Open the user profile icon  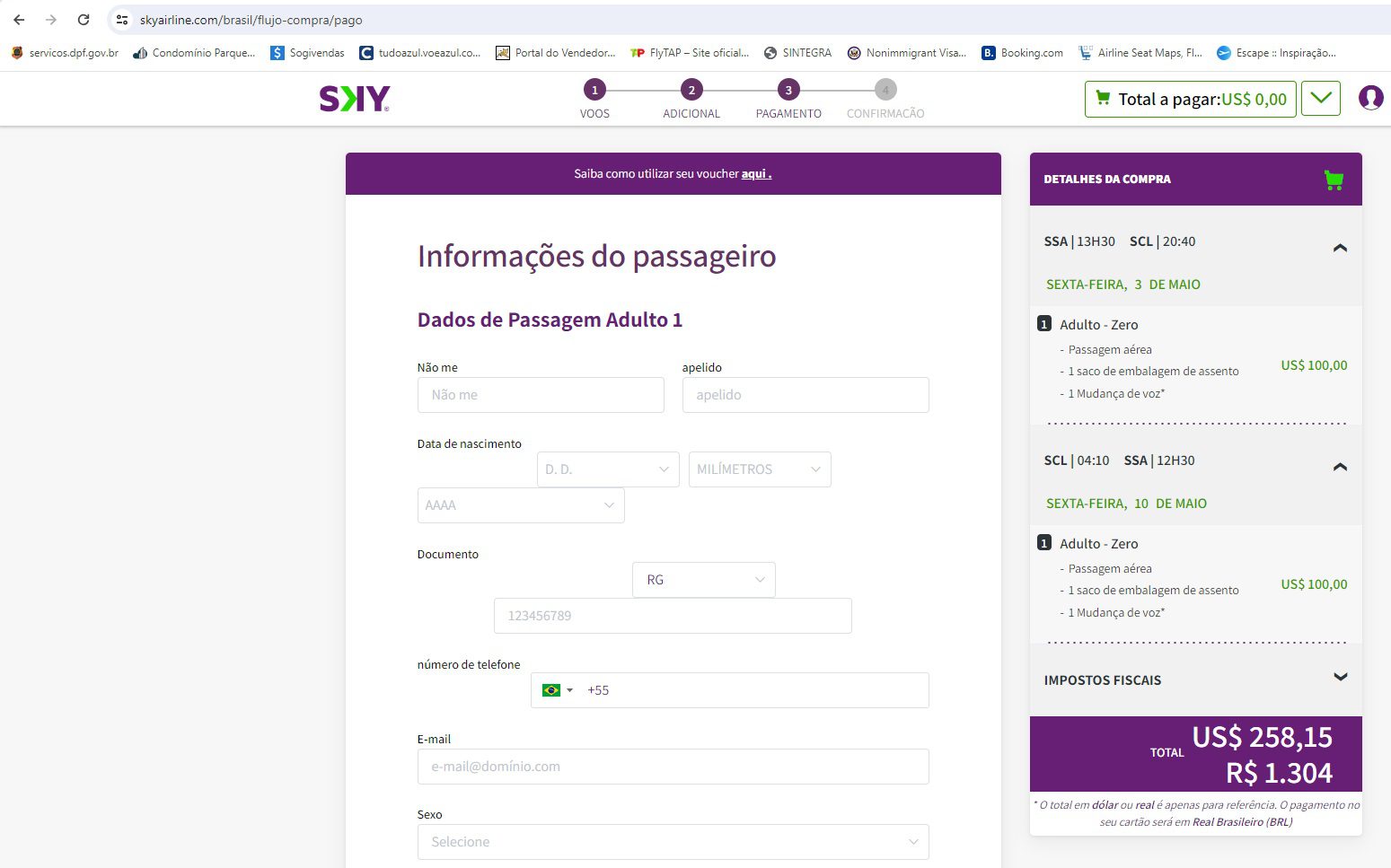1370,98
